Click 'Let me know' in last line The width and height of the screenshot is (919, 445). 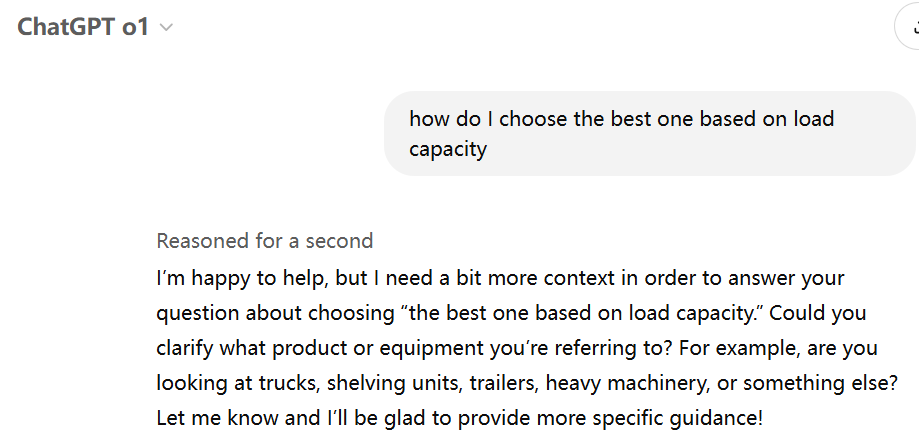click(206, 418)
